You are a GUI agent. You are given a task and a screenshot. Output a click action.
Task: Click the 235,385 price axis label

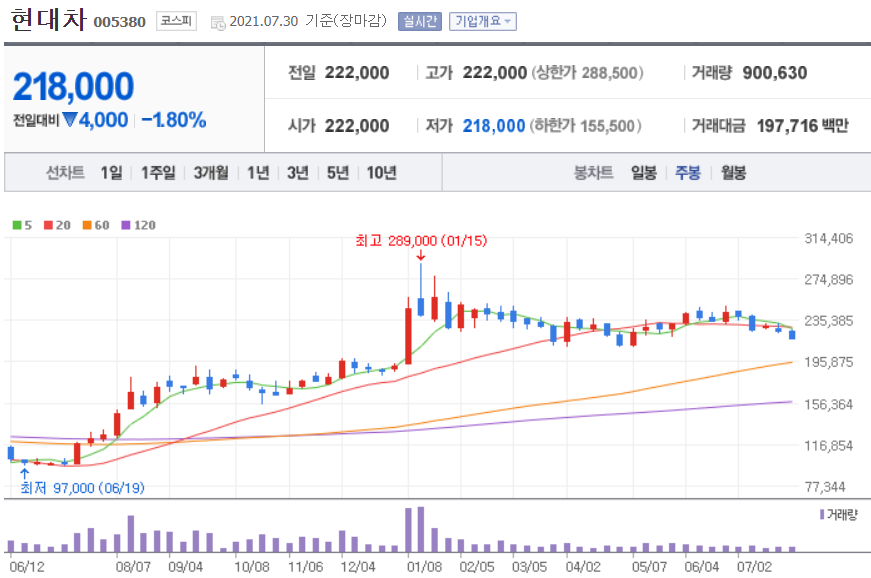[829, 321]
